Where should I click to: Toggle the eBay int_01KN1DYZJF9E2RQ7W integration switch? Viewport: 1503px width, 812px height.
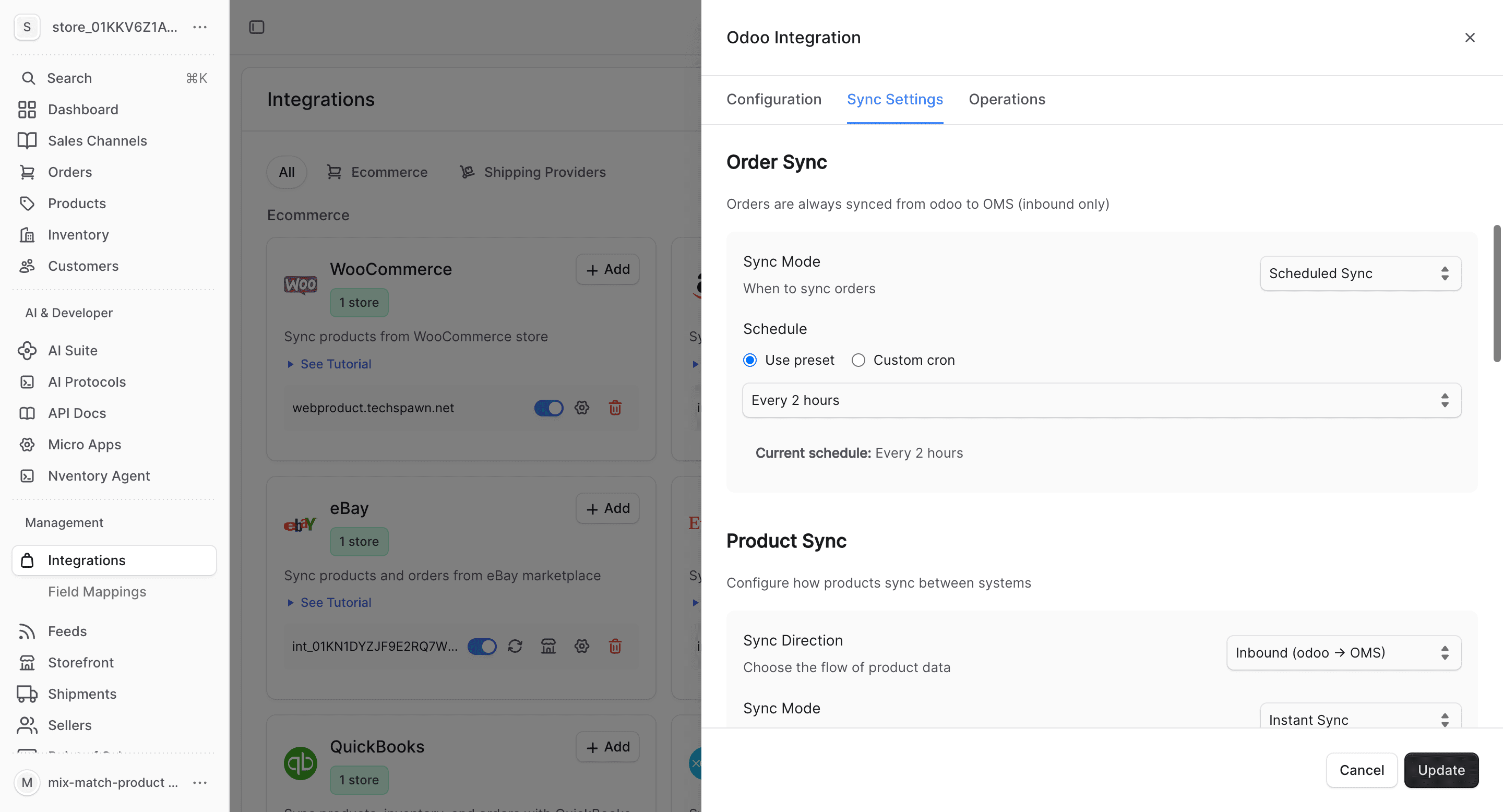coord(482,647)
